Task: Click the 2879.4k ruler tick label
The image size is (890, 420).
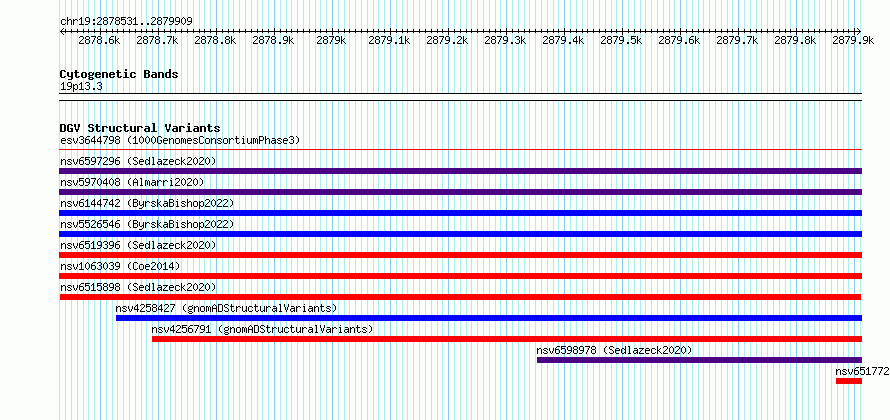Action: pyautogui.click(x=563, y=41)
